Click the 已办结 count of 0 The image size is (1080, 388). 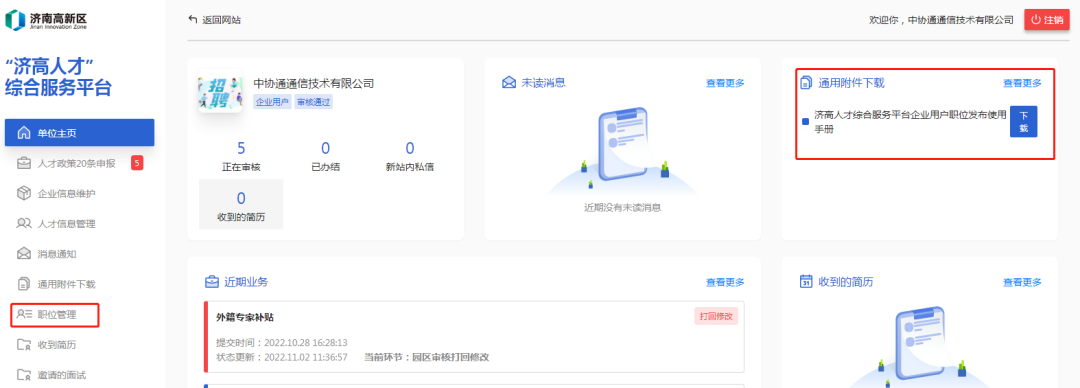tap(325, 147)
